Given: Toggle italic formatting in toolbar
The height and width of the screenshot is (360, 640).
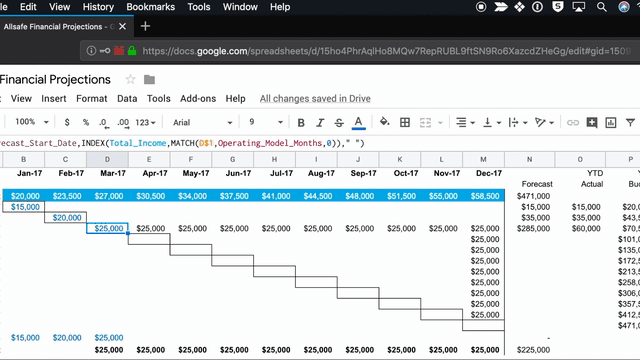Looking at the screenshot, I should 320,122.
